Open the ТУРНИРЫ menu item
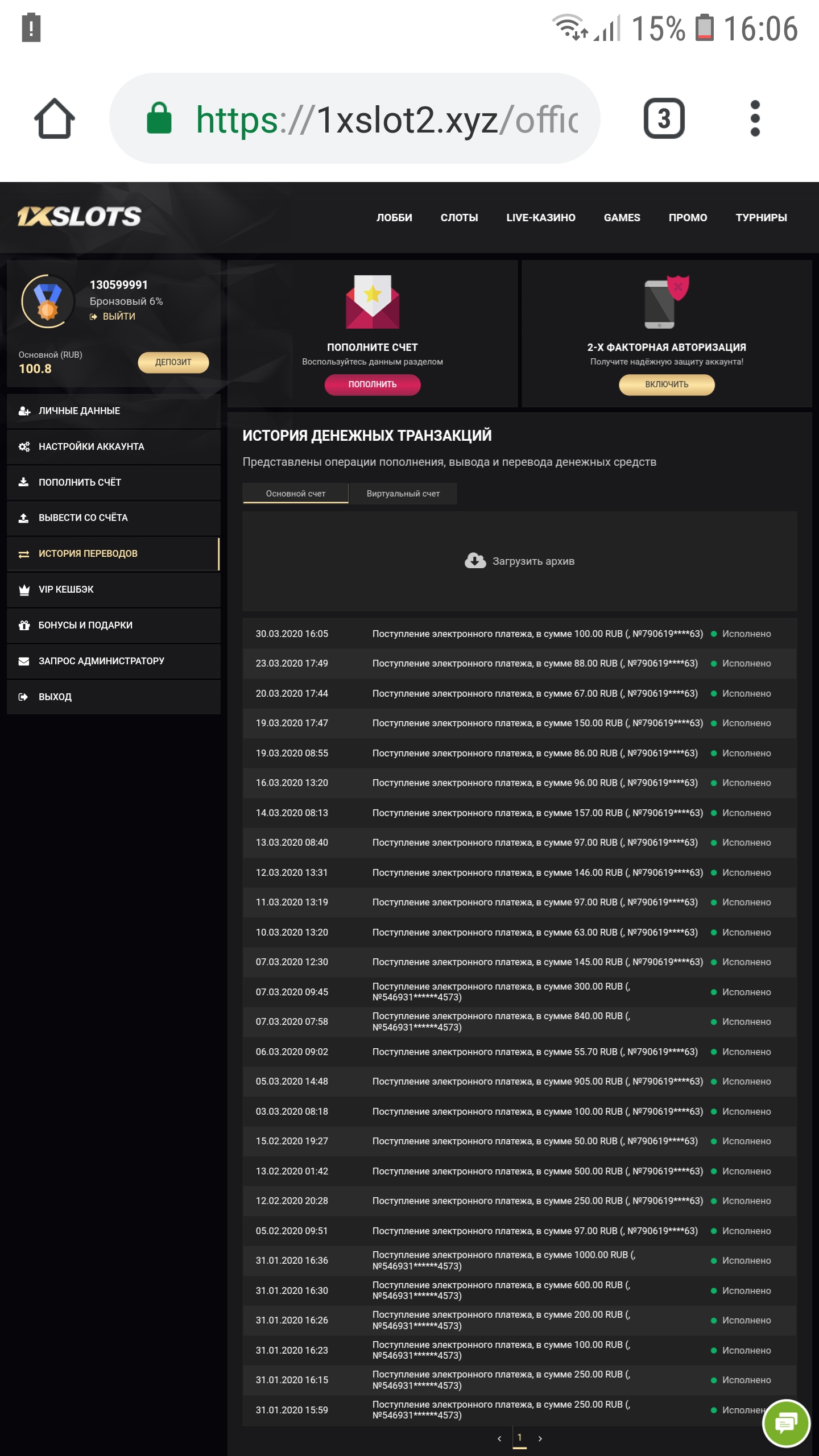 pyautogui.click(x=761, y=218)
